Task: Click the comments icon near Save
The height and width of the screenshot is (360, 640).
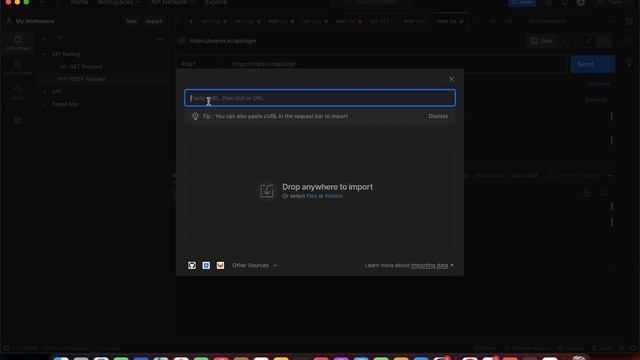Action: (x=603, y=41)
